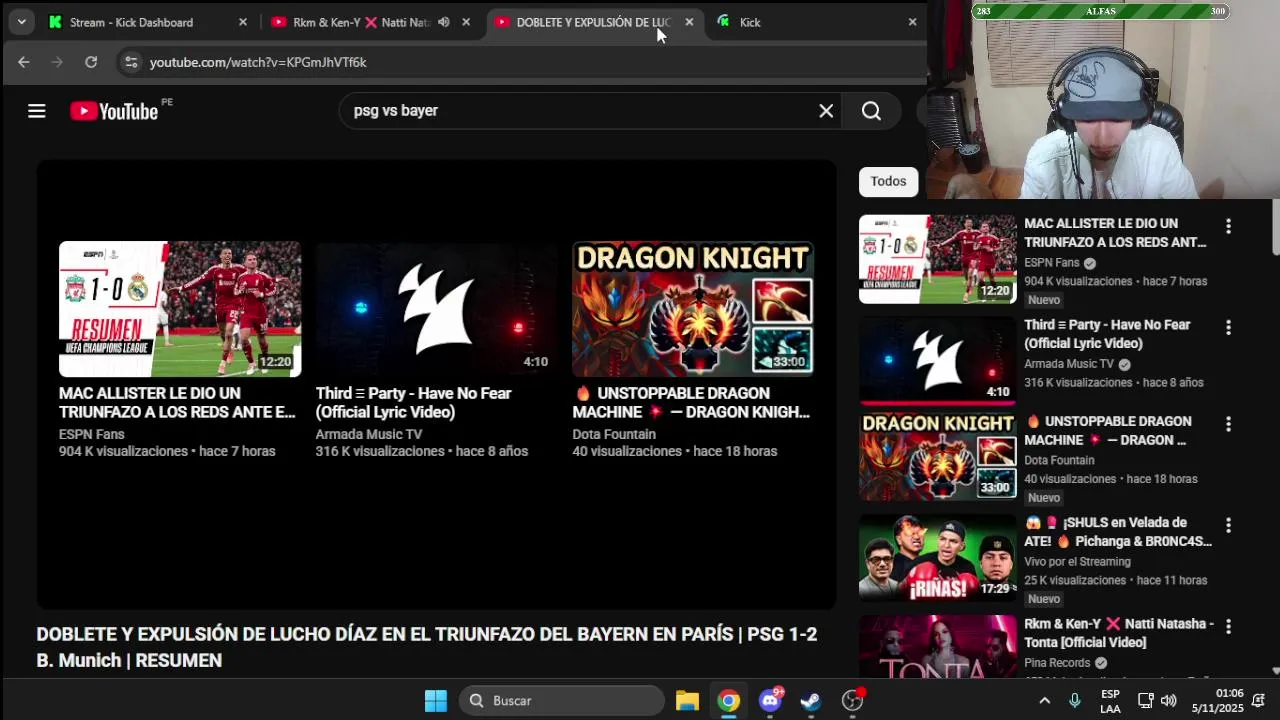Image resolution: width=1280 pixels, height=720 pixels.
Task: Open the volume speaker tray icon
Action: pyautogui.click(x=1168, y=701)
